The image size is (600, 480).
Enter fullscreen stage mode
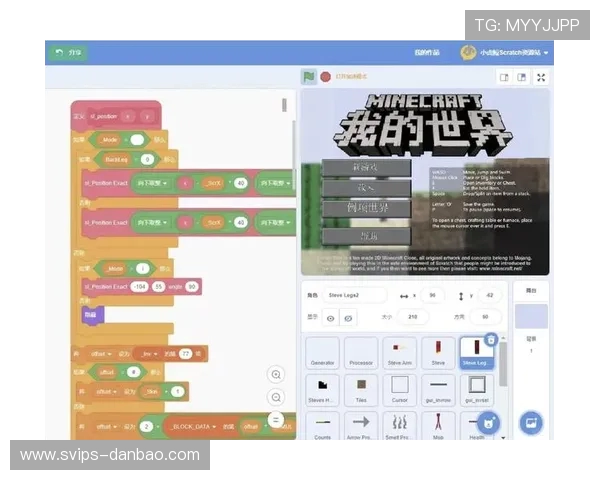click(x=541, y=77)
